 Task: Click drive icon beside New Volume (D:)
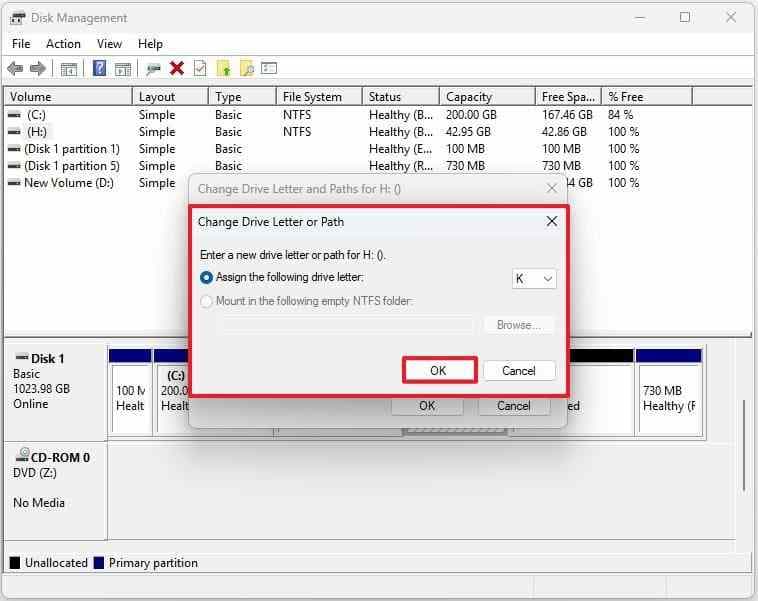coord(15,183)
